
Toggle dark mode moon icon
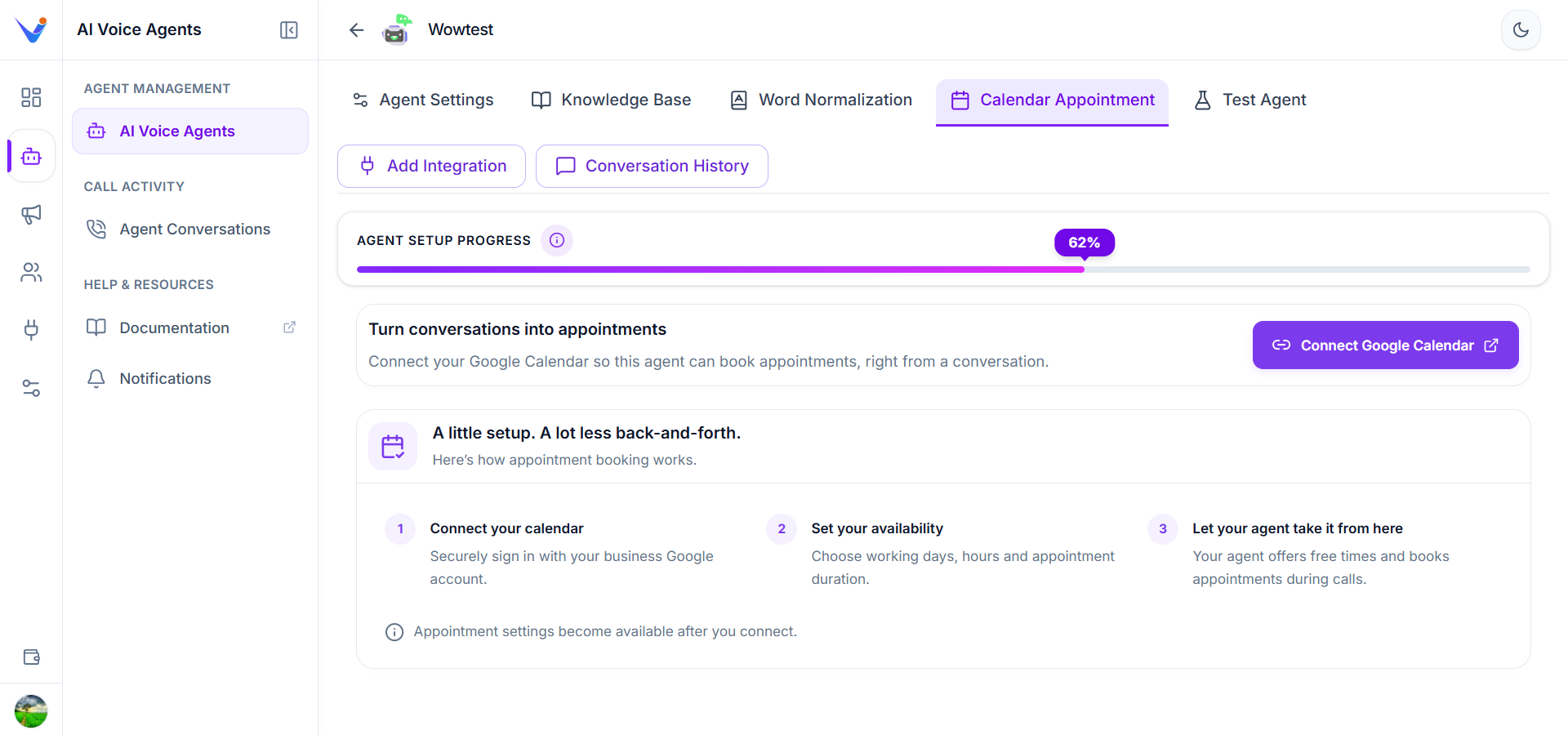point(1521,30)
